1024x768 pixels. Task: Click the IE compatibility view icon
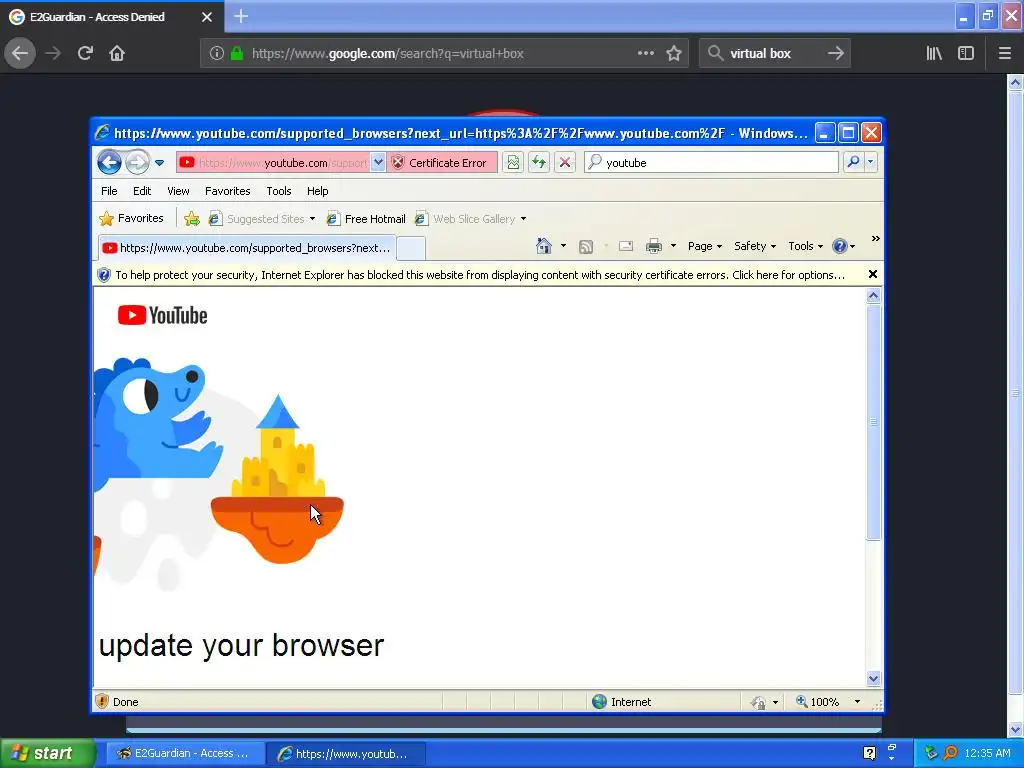point(513,163)
